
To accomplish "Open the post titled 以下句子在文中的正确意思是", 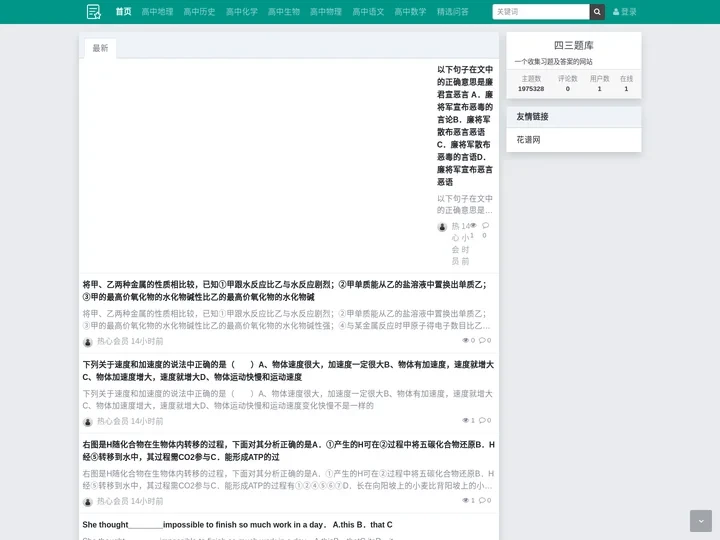I will point(465,125).
